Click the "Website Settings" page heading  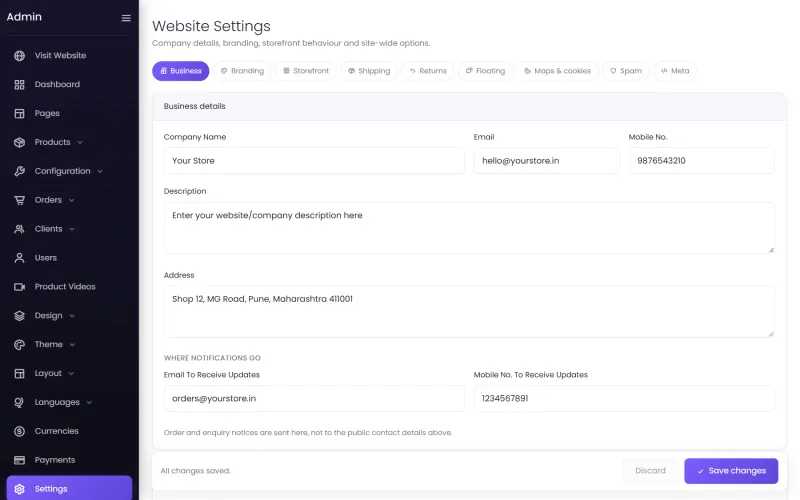(211, 26)
